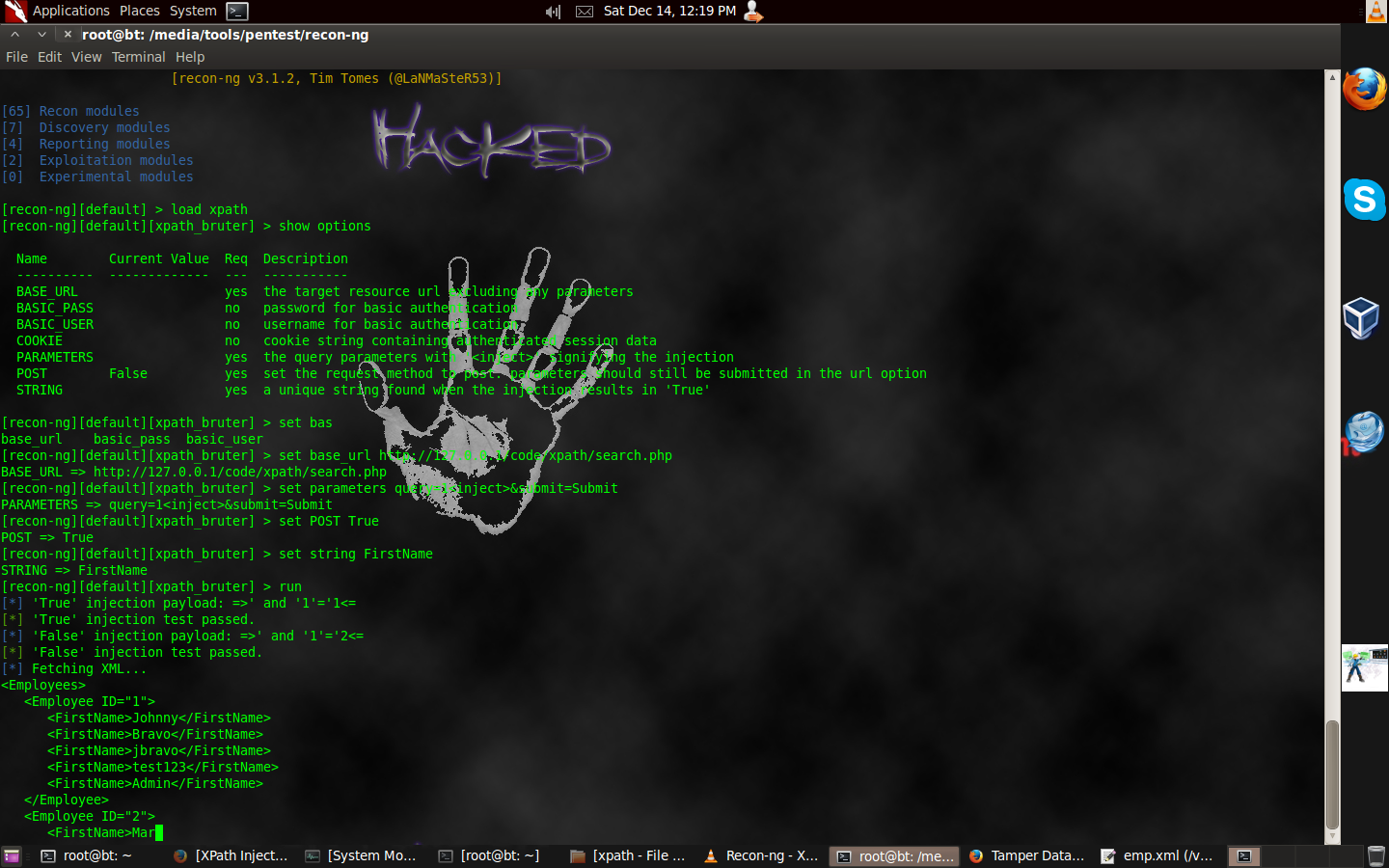Click BASE_URL option row
Screen dimensions: 1389x868
pyautogui.click(x=325, y=291)
